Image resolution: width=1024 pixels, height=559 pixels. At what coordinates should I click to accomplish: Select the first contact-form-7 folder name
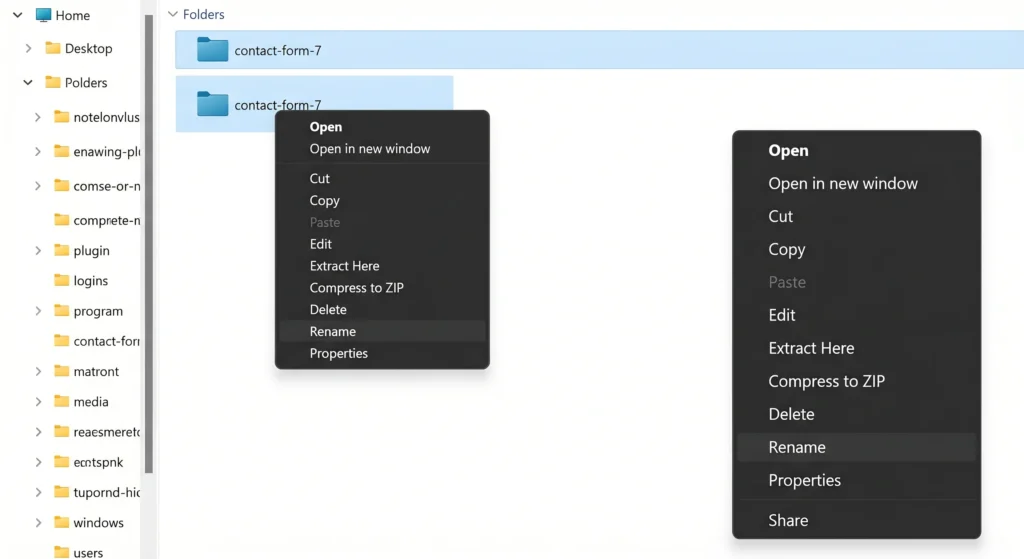[278, 50]
